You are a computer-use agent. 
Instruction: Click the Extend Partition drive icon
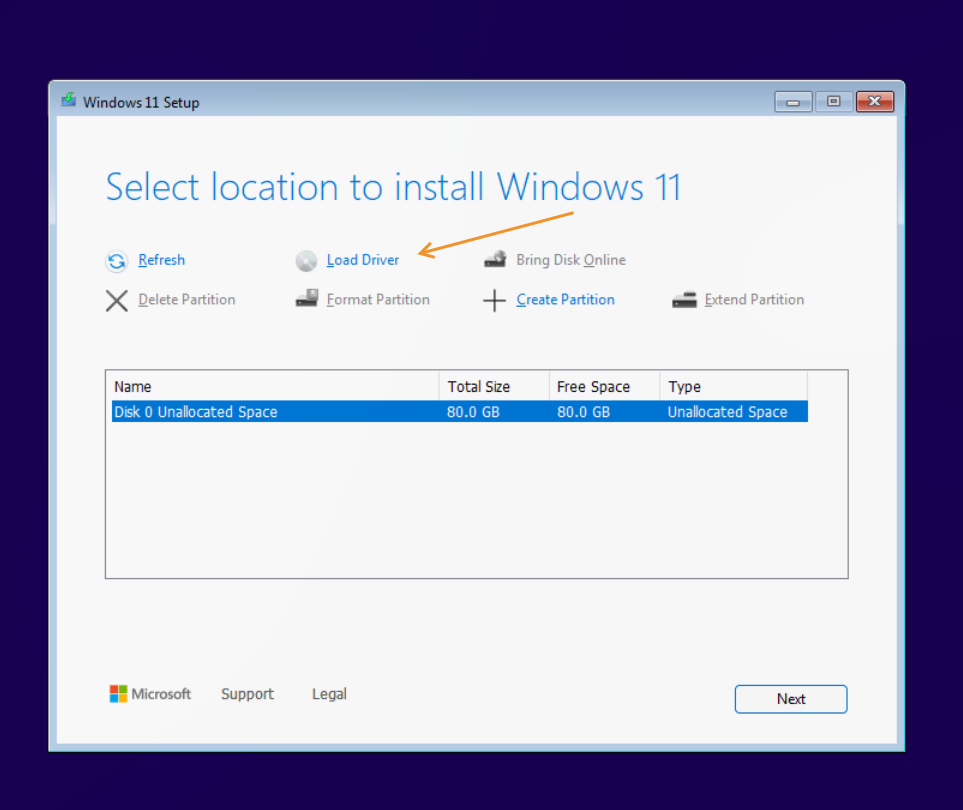tap(686, 298)
